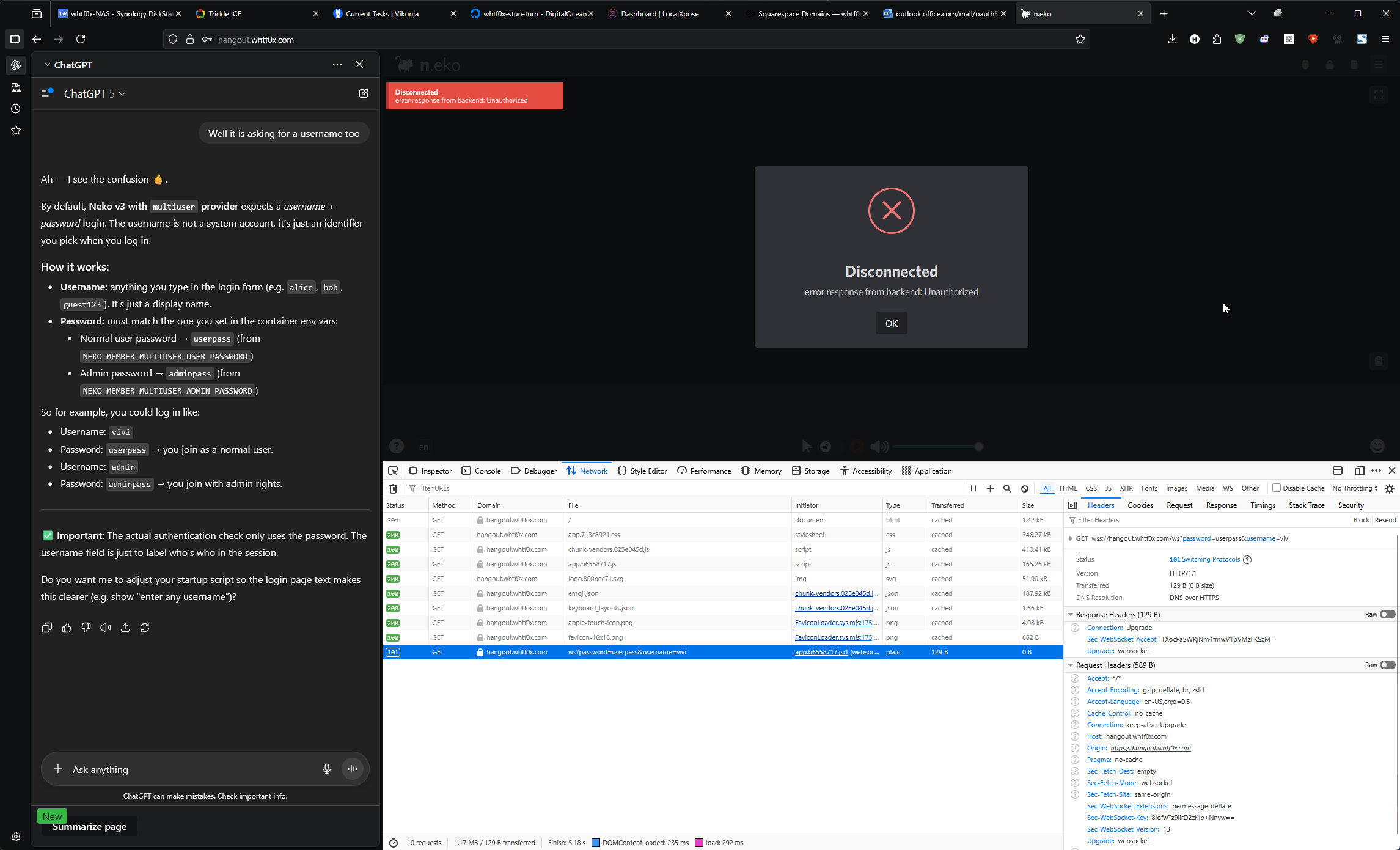
Task: Clear network log with trash icon
Action: [x=394, y=488]
